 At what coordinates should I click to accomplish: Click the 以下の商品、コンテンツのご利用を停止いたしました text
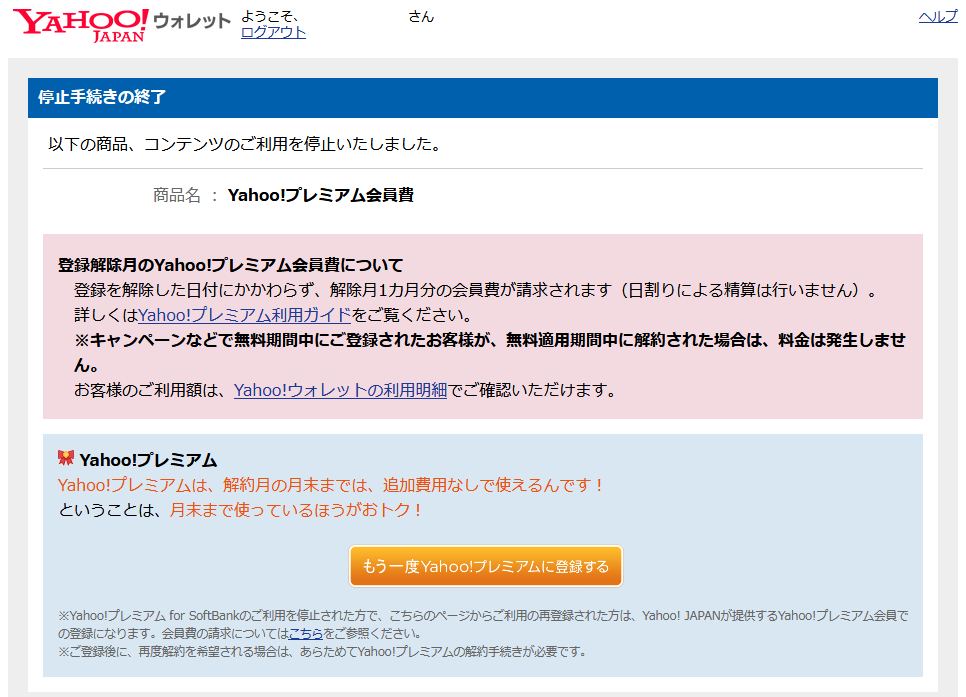(245, 144)
